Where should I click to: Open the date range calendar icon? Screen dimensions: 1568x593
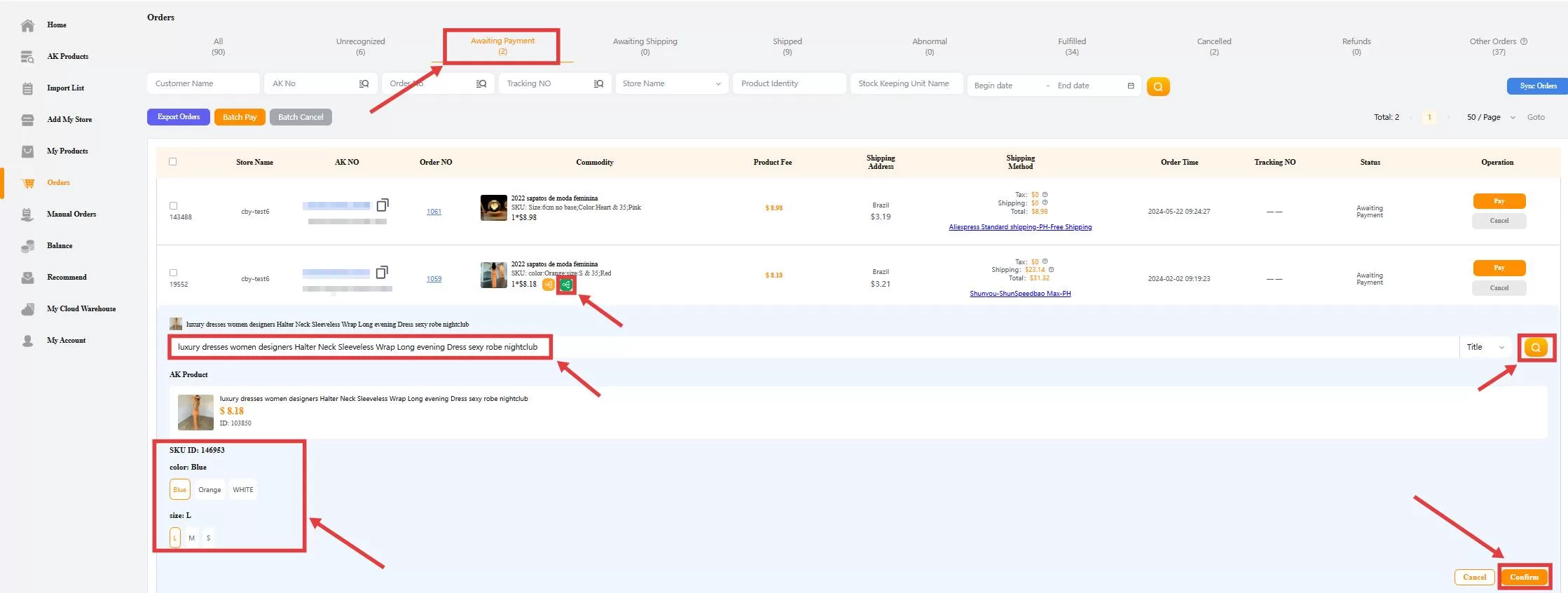coord(1131,86)
